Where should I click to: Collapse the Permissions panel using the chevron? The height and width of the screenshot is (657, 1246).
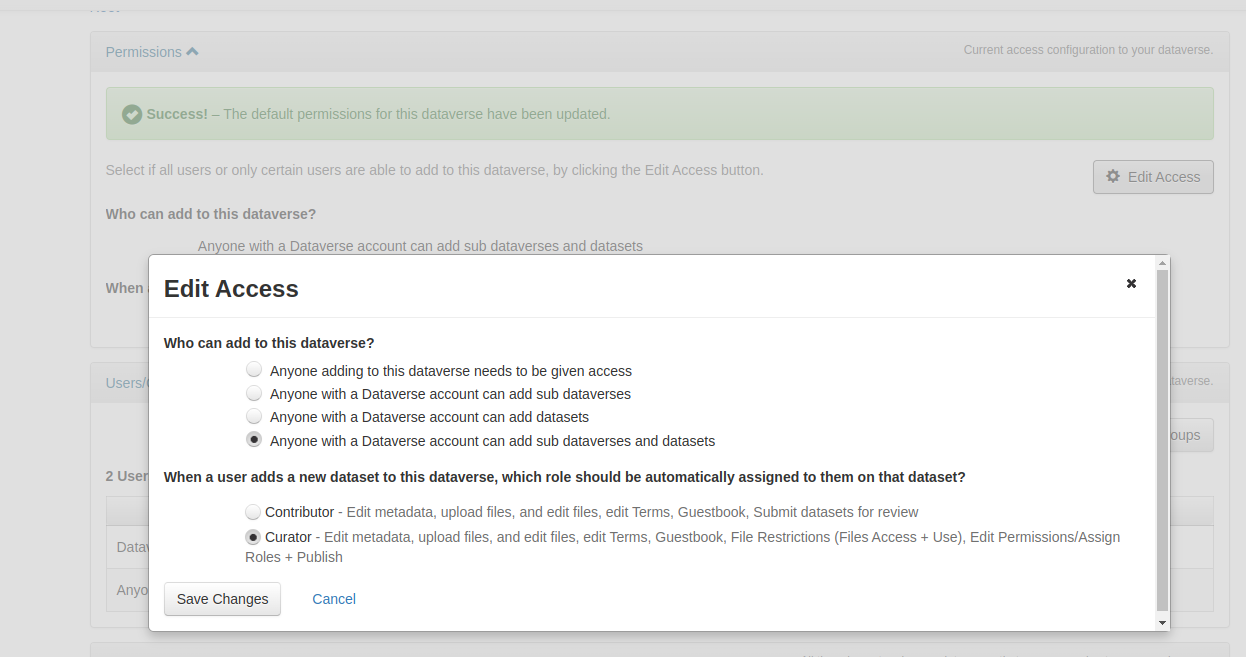pyautogui.click(x=192, y=52)
